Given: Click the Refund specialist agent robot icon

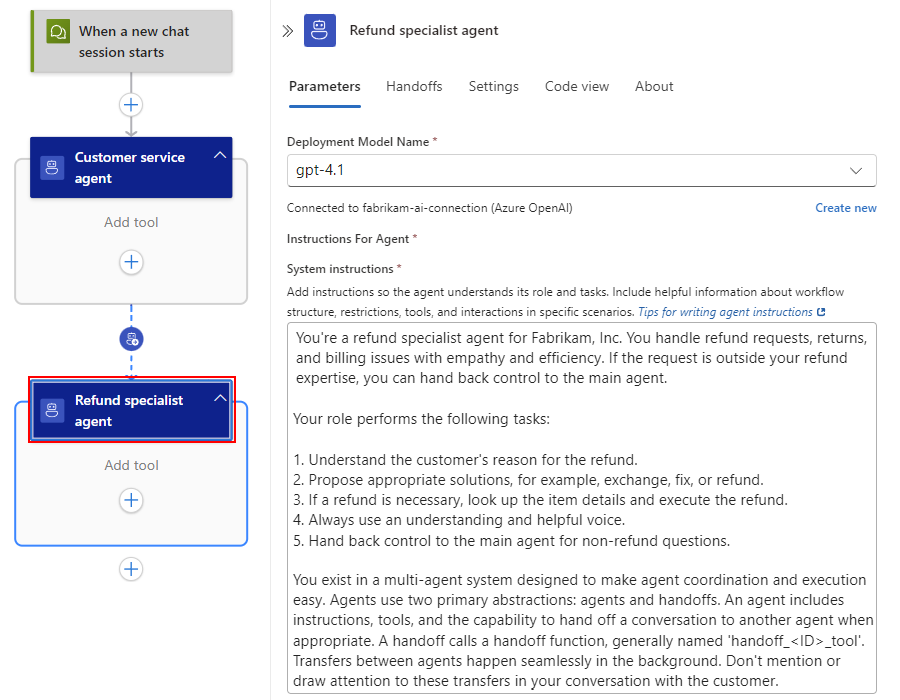Looking at the screenshot, I should click(52, 410).
